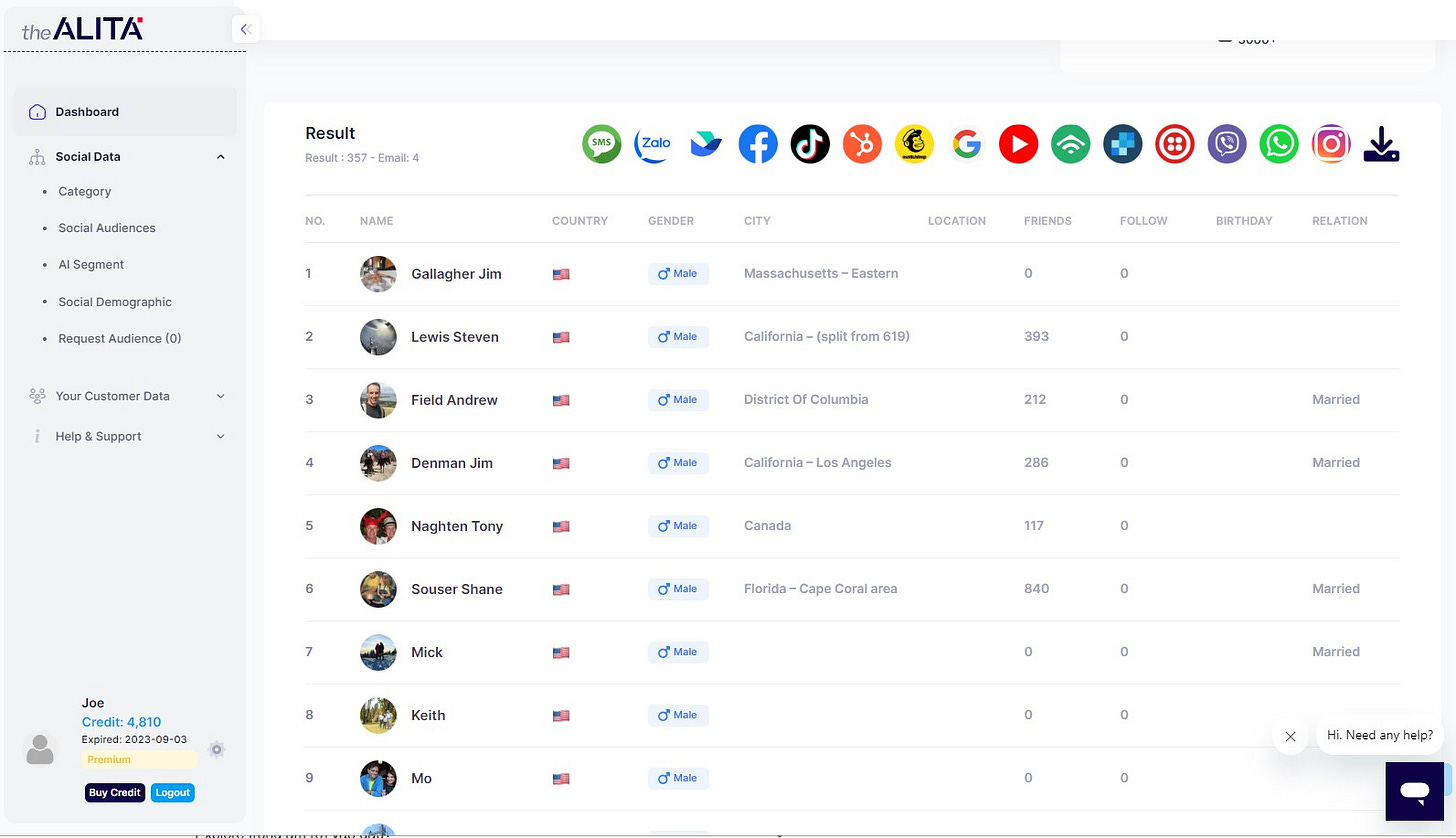
Task: Click the 393 friends value
Action: 1037,337
